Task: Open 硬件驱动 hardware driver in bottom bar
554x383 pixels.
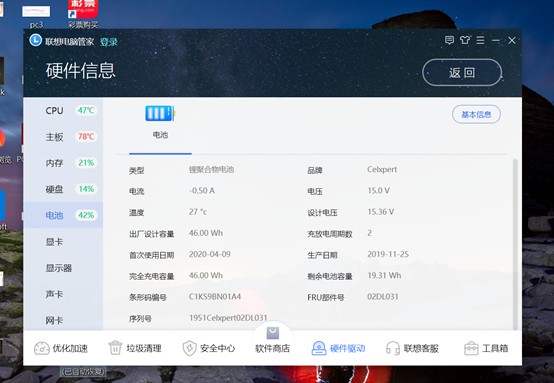Action: (x=338, y=348)
